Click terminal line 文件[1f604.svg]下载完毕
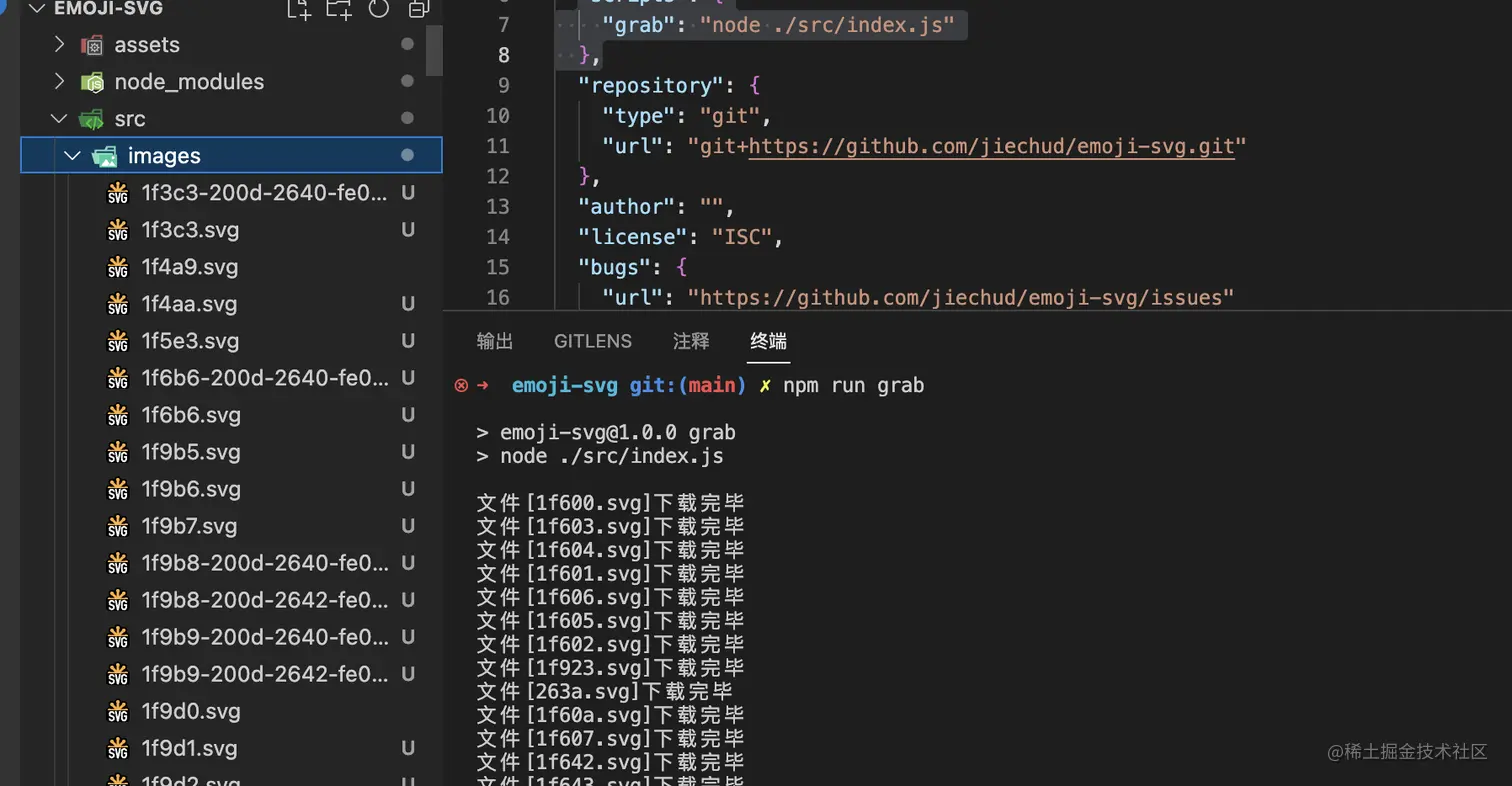Viewport: 1512px width, 786px height. (x=611, y=550)
